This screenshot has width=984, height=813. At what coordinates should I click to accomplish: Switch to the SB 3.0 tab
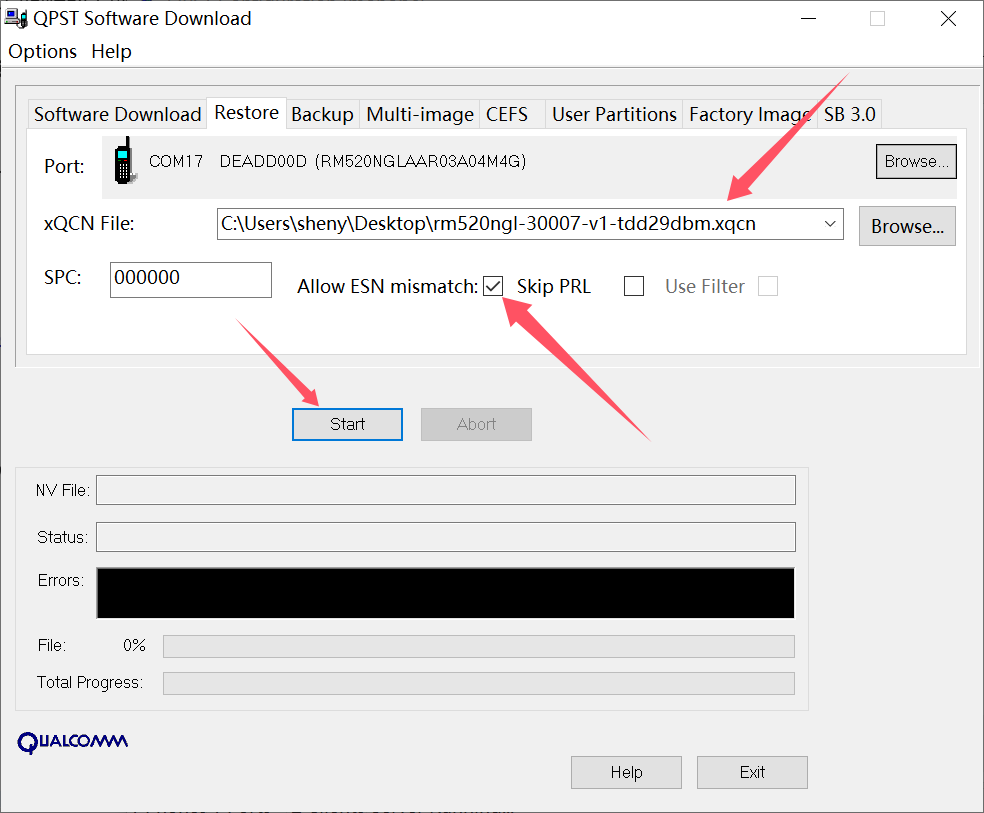pyautogui.click(x=850, y=114)
